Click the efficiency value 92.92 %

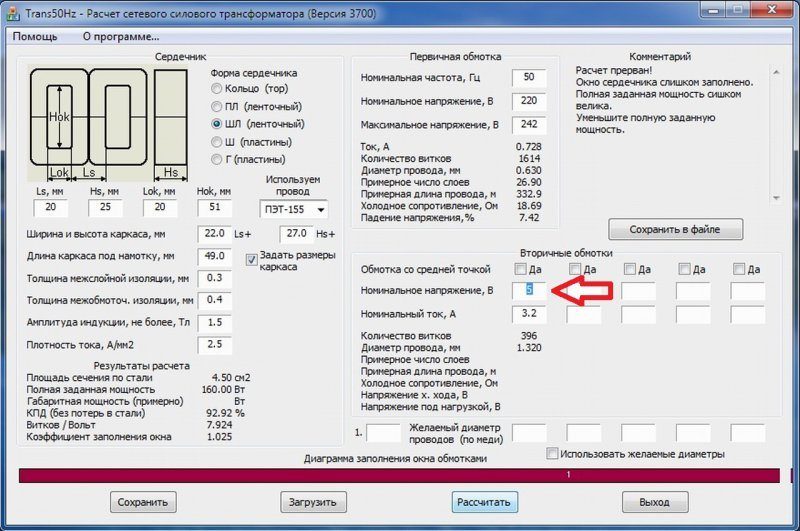coord(225,413)
